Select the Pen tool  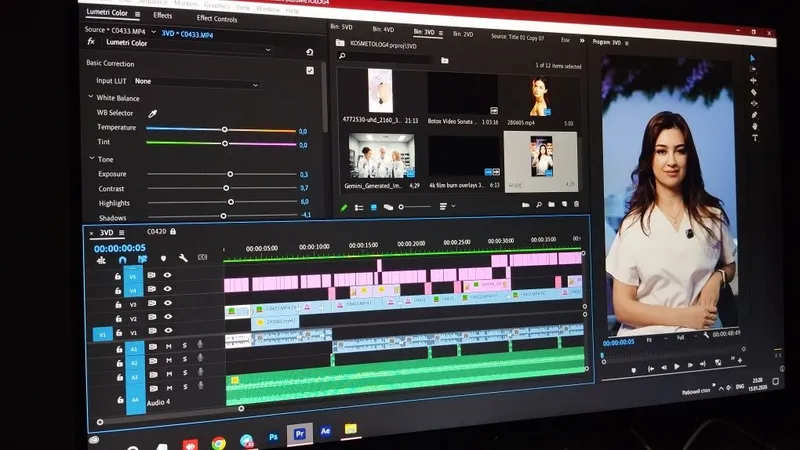click(755, 115)
